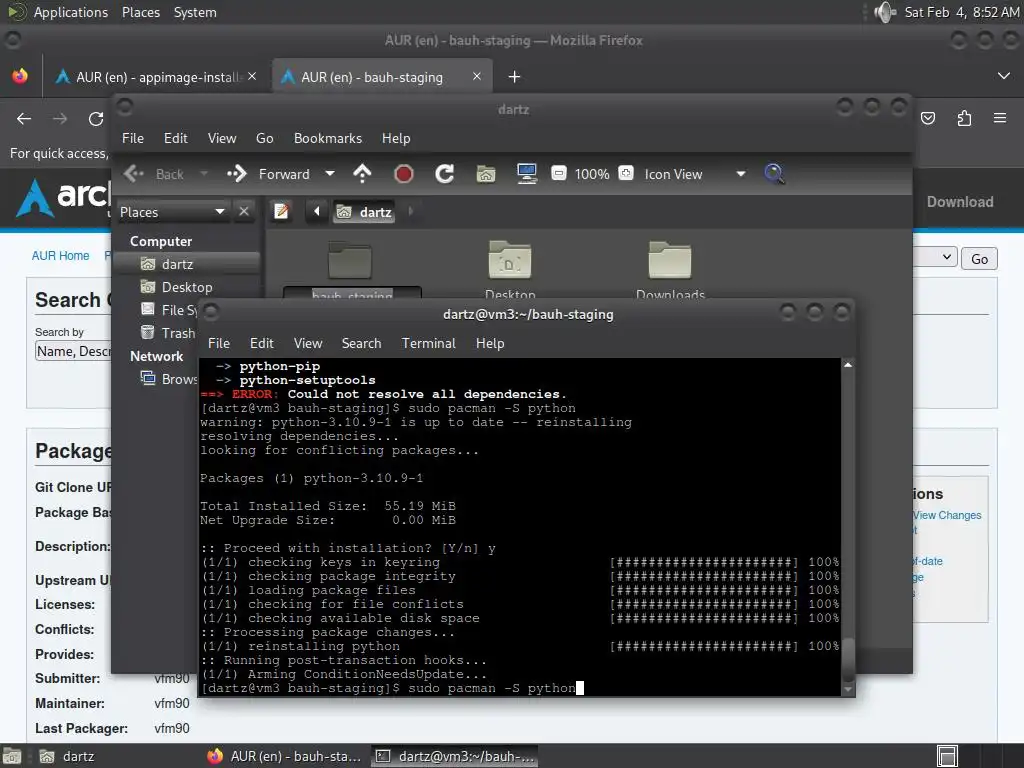Viewport: 1024px width, 768px height.
Task: Open the file manager Go menu
Action: (x=264, y=138)
